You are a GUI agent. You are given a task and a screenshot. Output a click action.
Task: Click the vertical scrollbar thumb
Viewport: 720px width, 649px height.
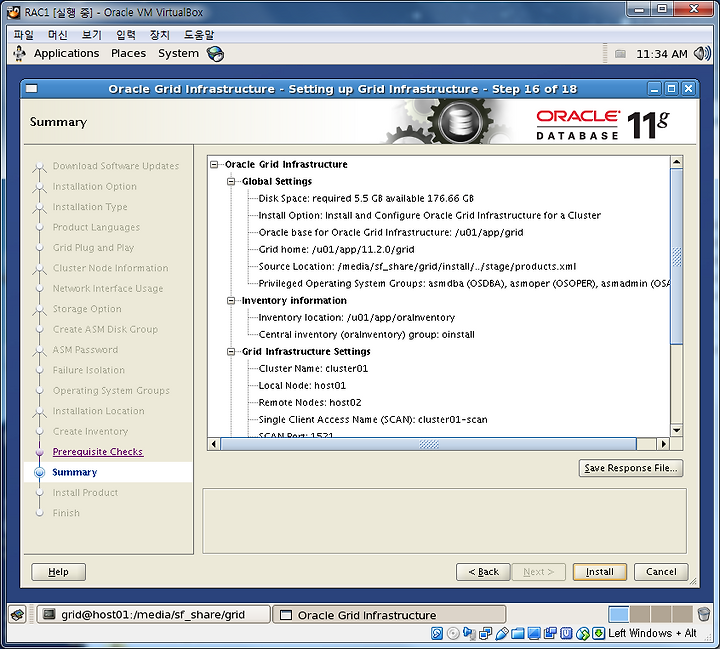676,256
